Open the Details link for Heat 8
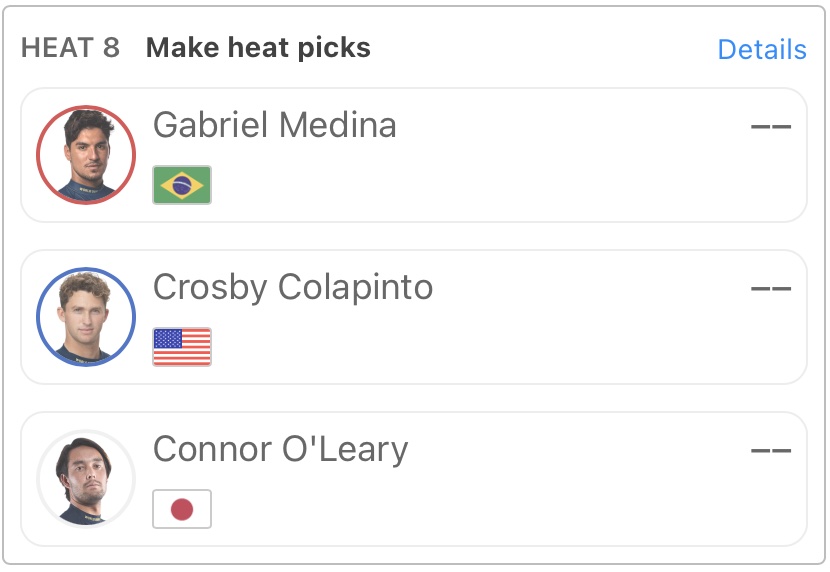The height and width of the screenshot is (572, 830). [x=761, y=50]
